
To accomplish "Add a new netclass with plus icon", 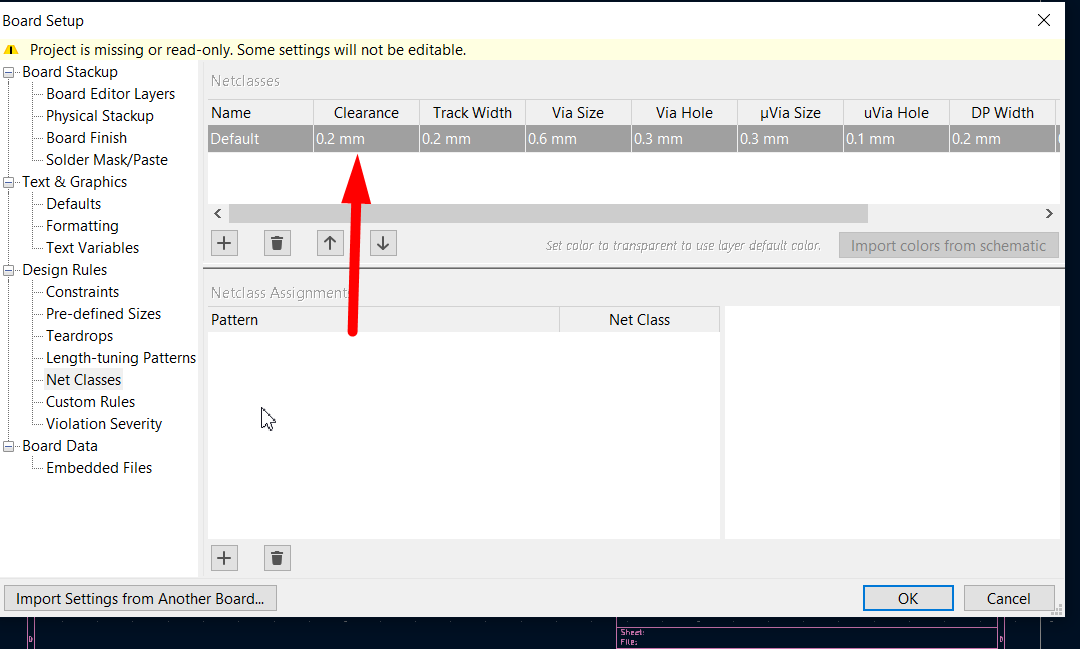I will [225, 243].
